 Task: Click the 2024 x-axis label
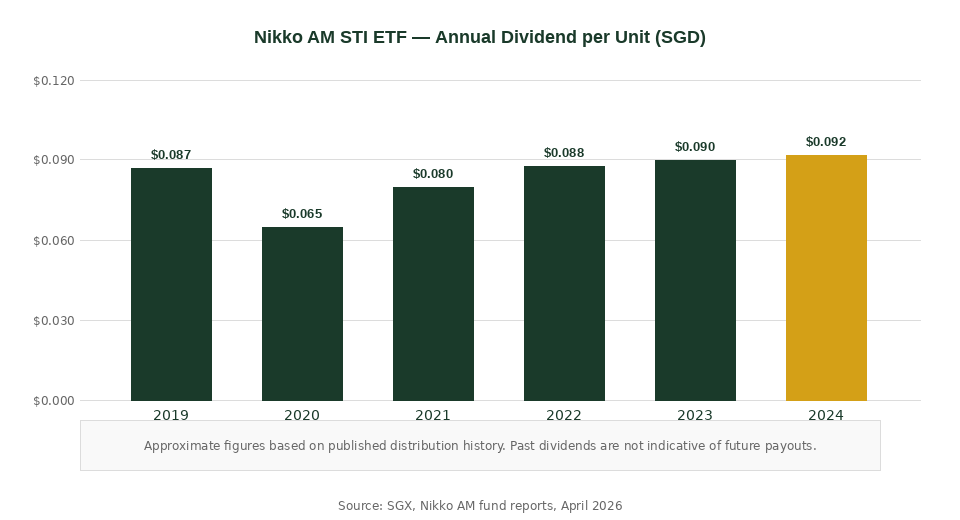pyautogui.click(x=826, y=415)
